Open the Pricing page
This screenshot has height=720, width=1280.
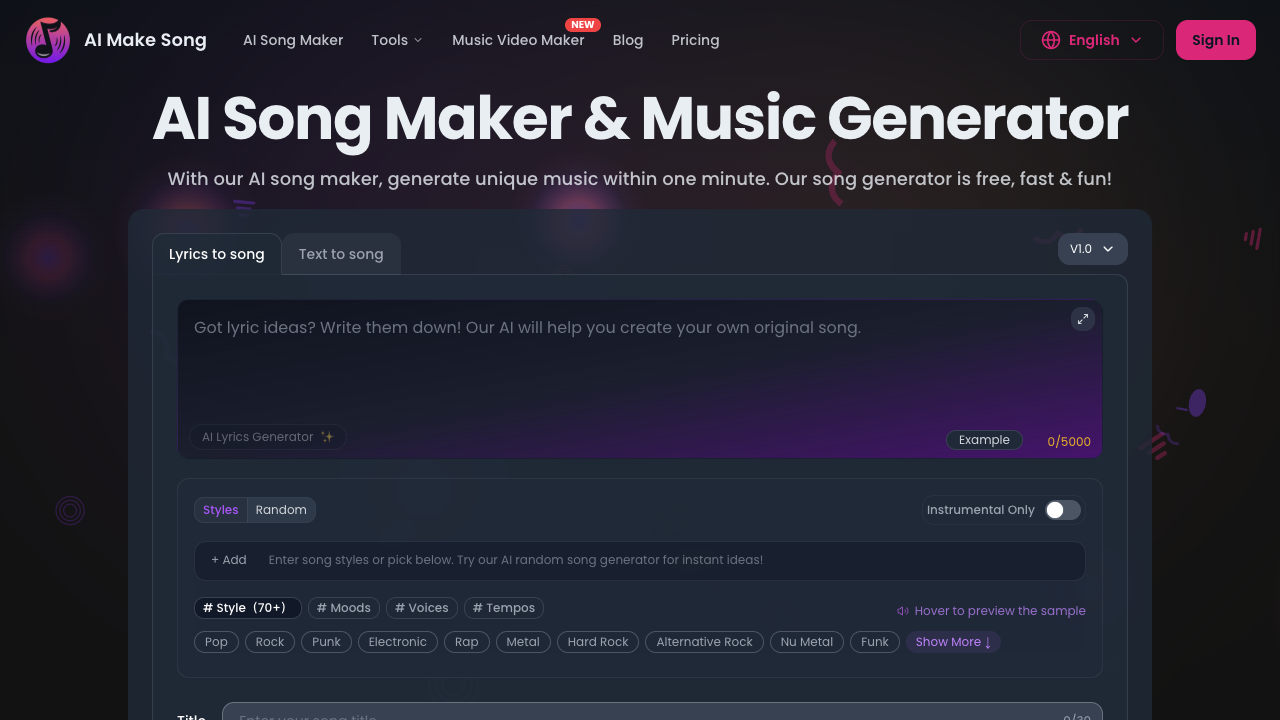(x=695, y=40)
